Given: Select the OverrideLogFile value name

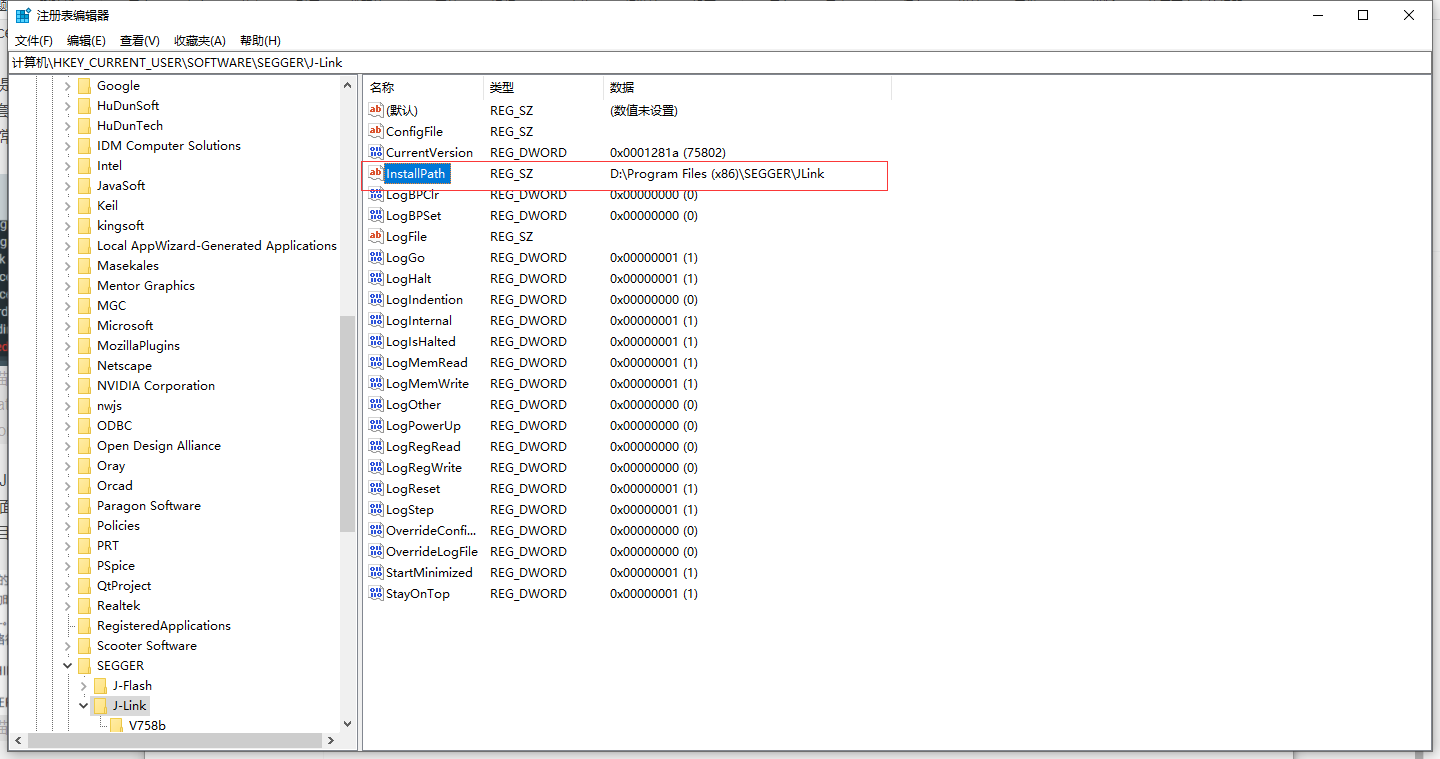Looking at the screenshot, I should 432,551.
